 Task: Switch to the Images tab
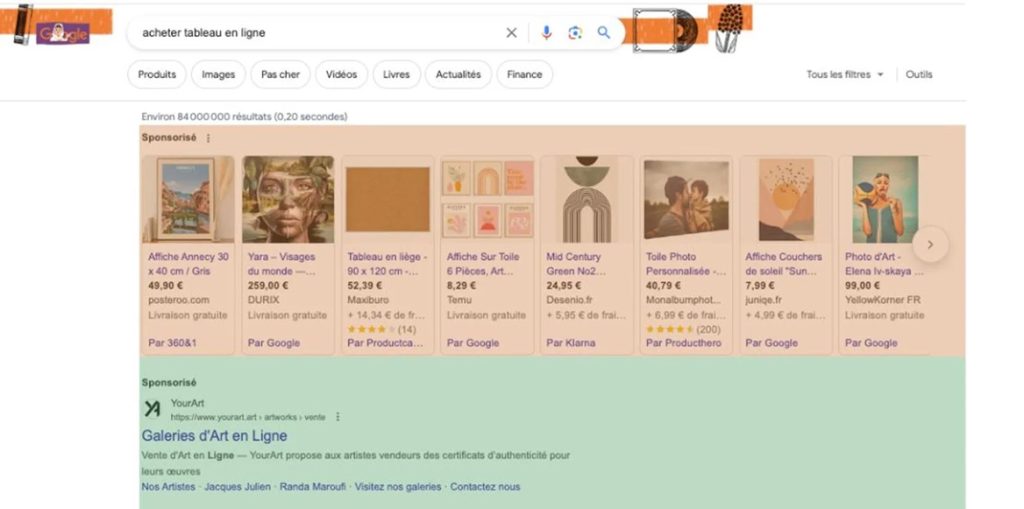[x=218, y=74]
